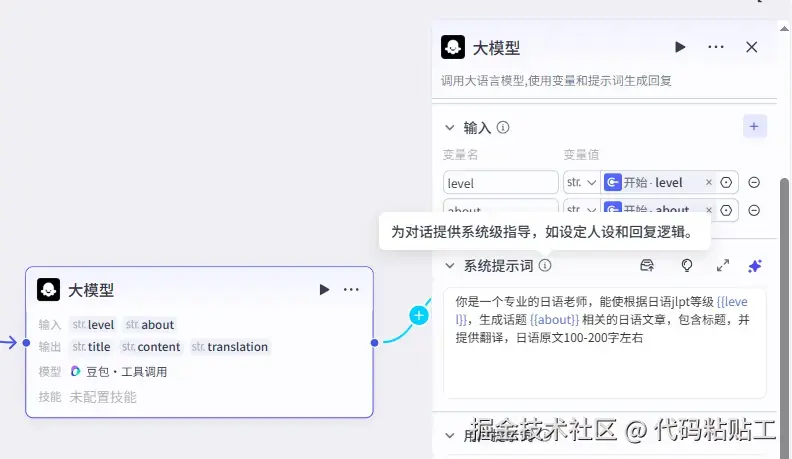792x459 pixels.
Task: Remove the about input row
Action: click(x=754, y=210)
